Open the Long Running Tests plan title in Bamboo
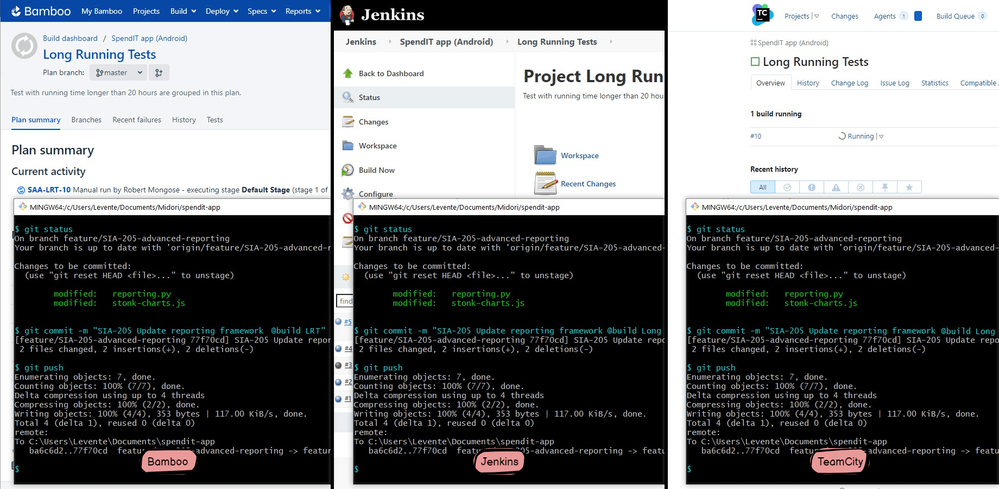This screenshot has width=999, height=489. pos(99,55)
